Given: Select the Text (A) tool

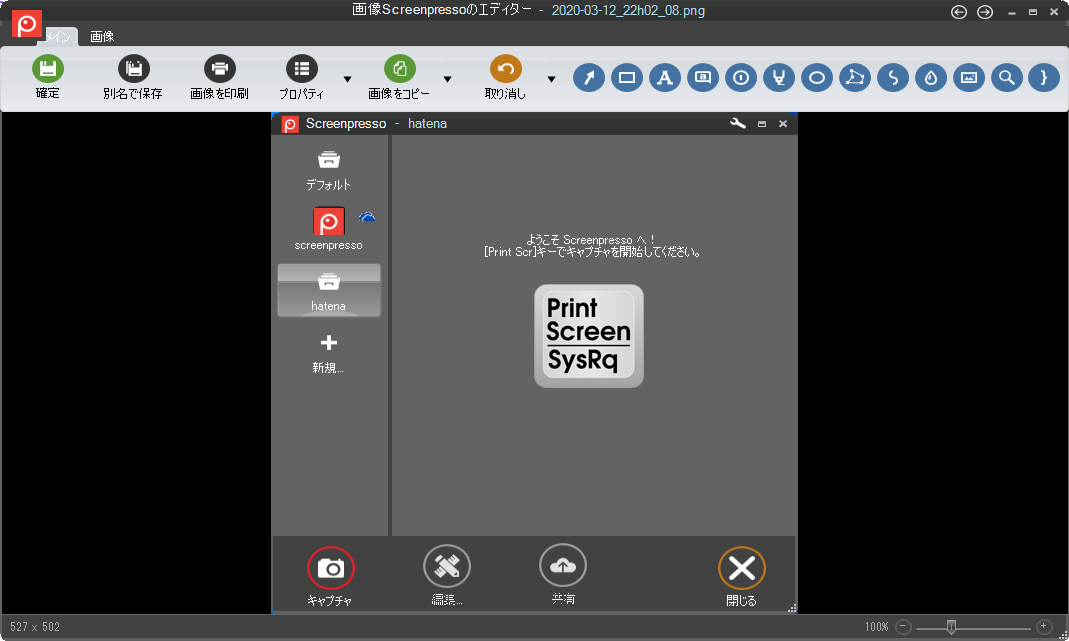Looking at the screenshot, I should tap(665, 78).
